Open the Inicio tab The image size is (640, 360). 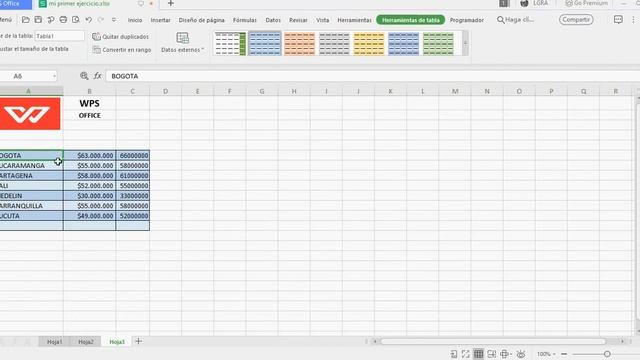point(135,20)
